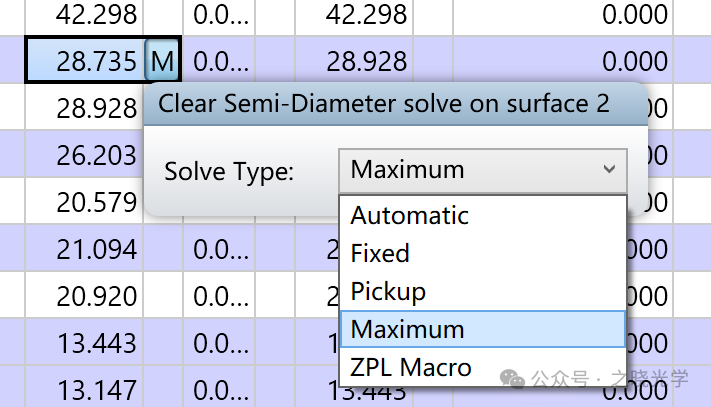This screenshot has width=711, height=407.
Task: Click the 13.443 cell in the left column
Action: (84, 343)
